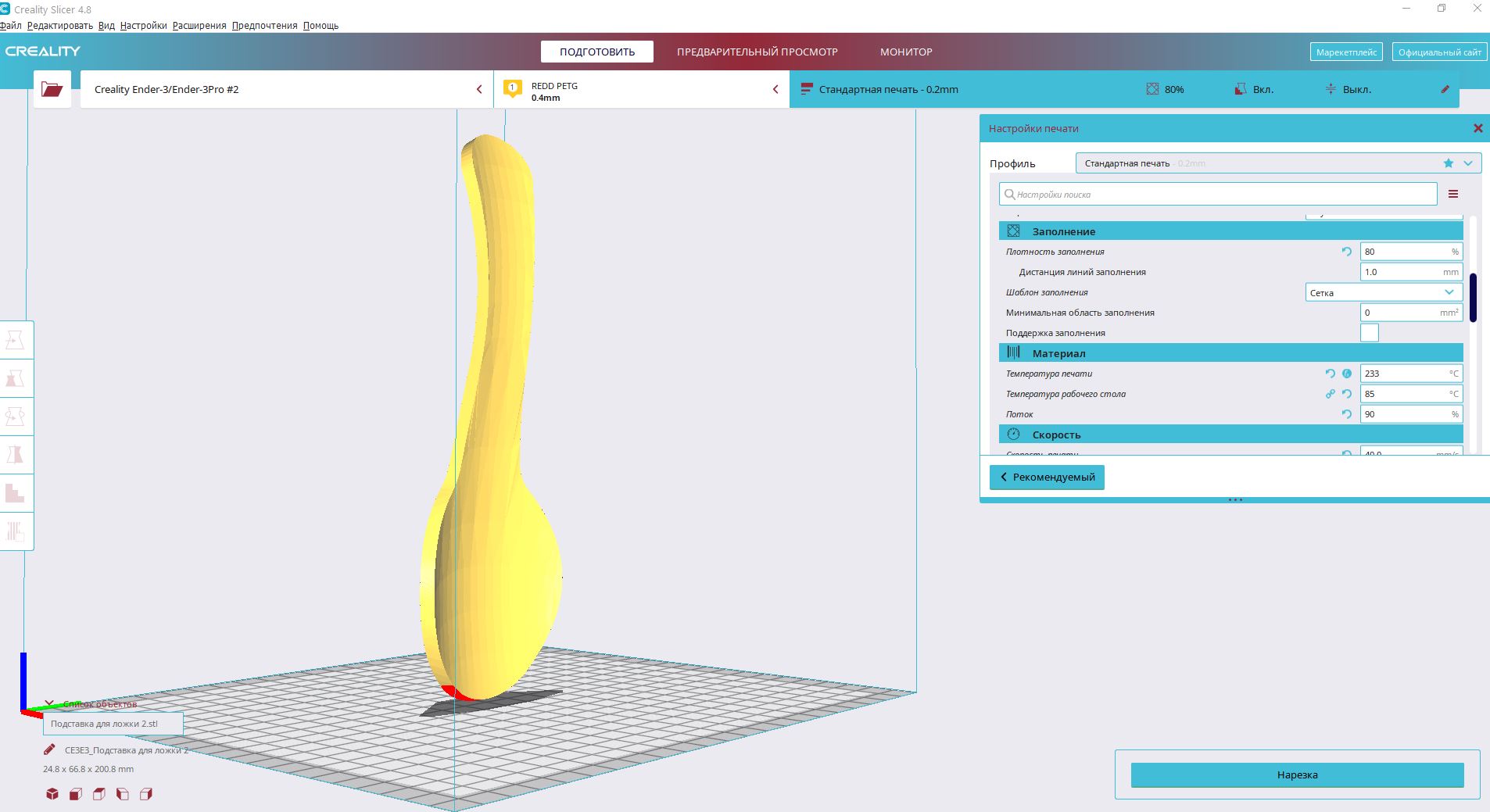Switch to the 3D view cube icon
The image size is (1490, 812).
(x=52, y=794)
